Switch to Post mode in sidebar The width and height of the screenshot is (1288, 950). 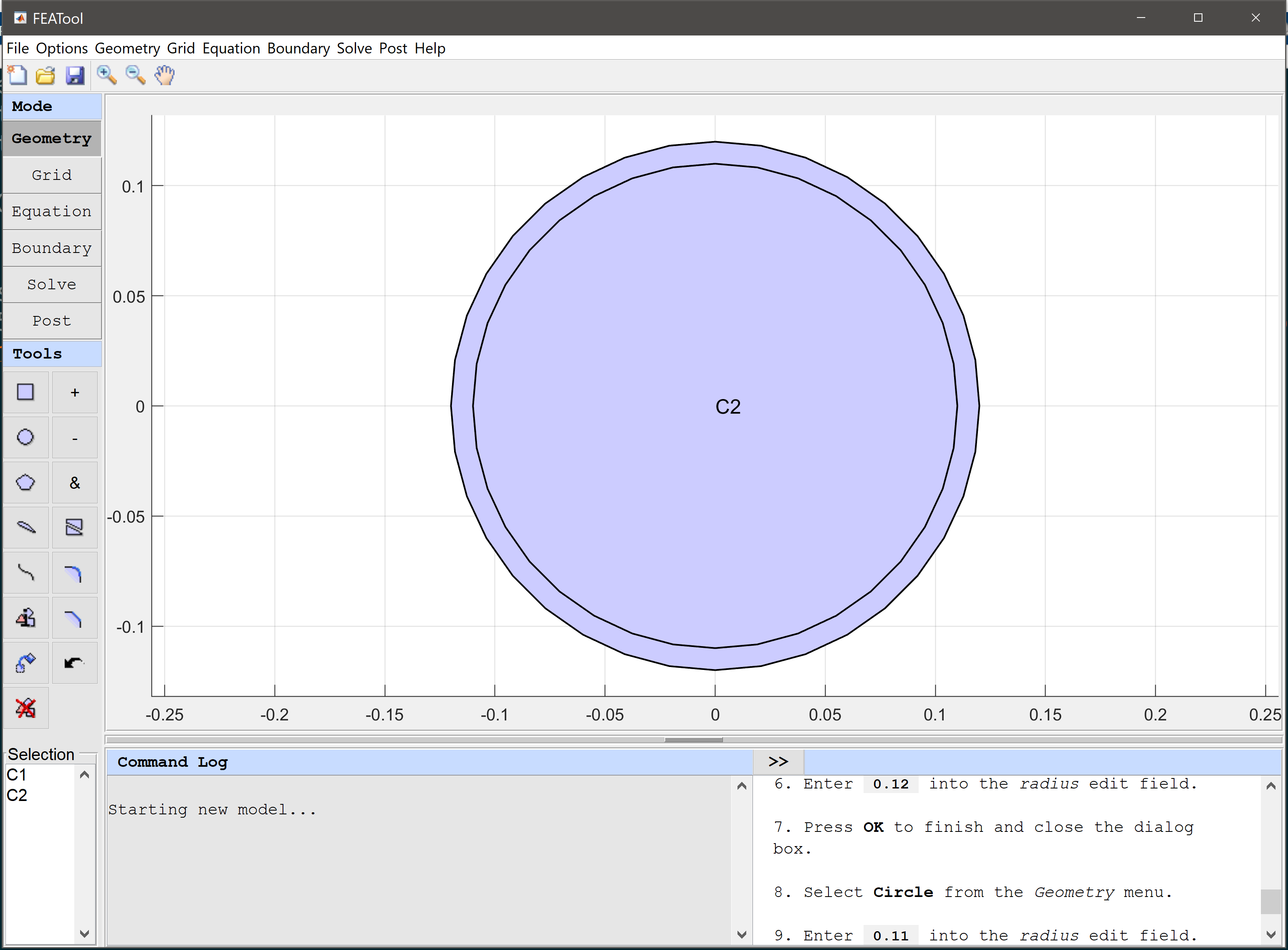(x=52, y=321)
